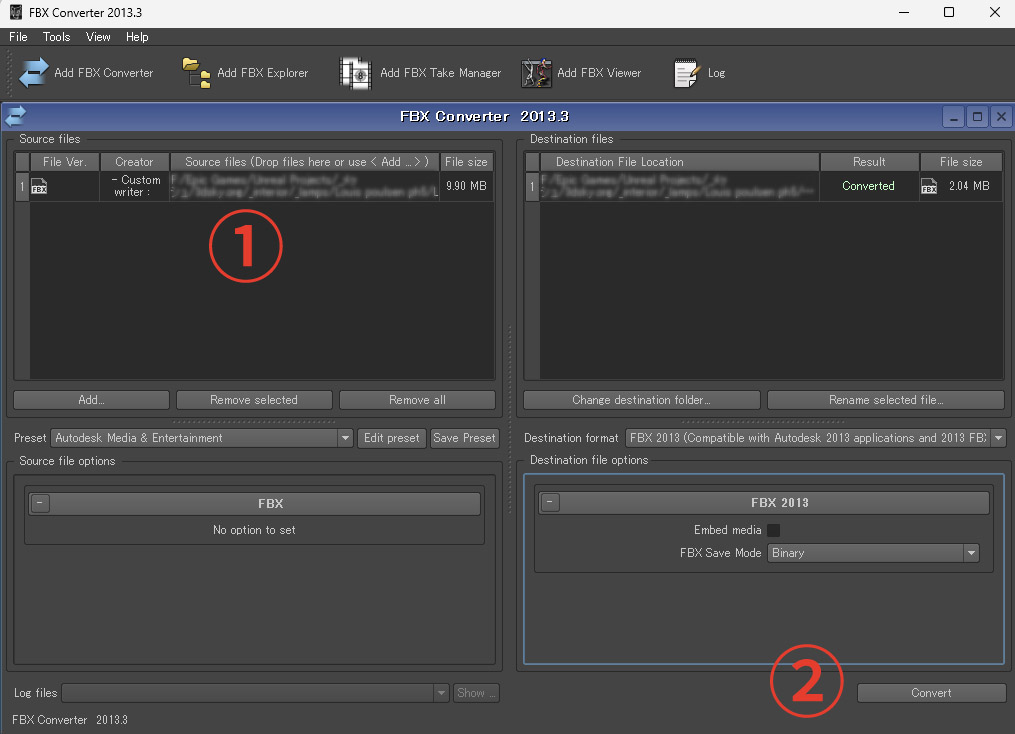1015x734 pixels.
Task: Enable the Embed media checkbox
Action: 773,530
